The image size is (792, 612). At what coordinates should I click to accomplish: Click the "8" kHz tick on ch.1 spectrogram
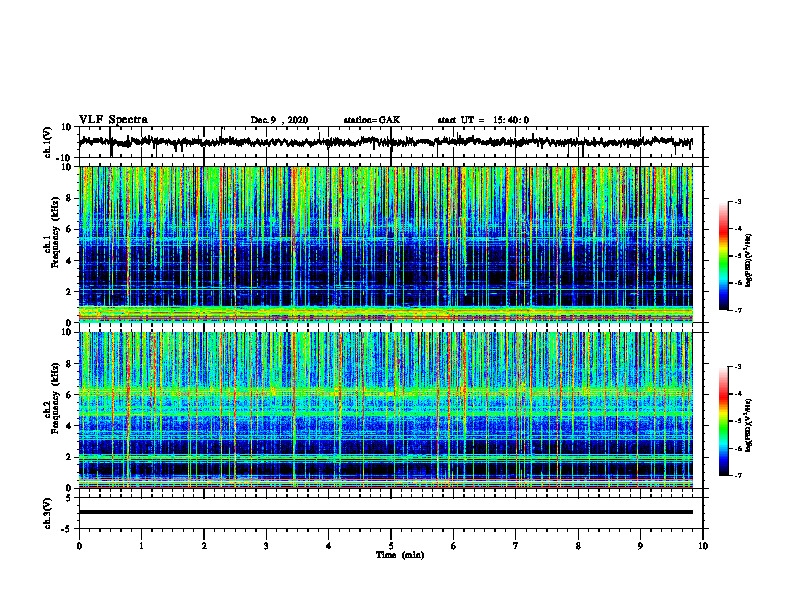click(x=69, y=198)
